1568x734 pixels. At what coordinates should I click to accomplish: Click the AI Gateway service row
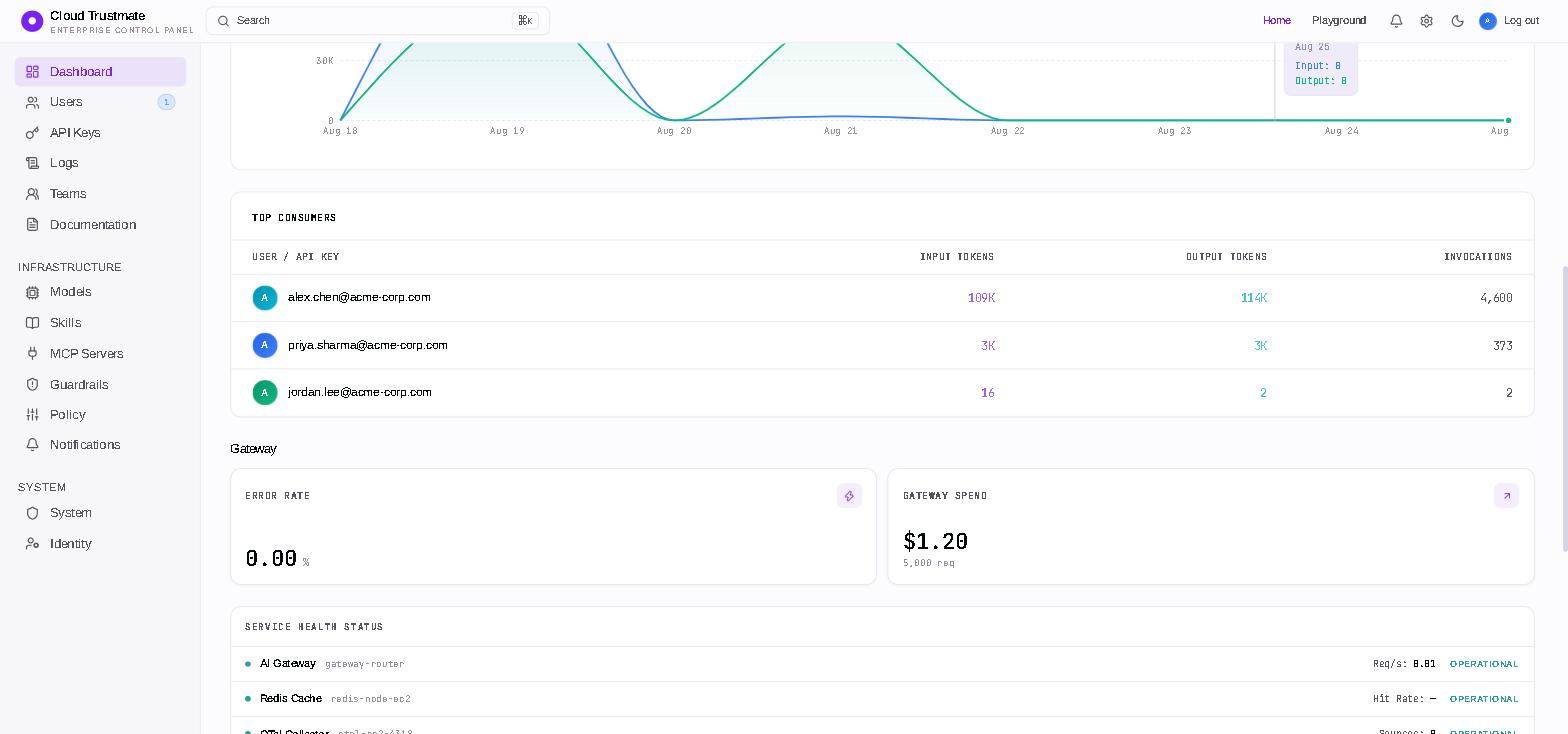click(882, 664)
